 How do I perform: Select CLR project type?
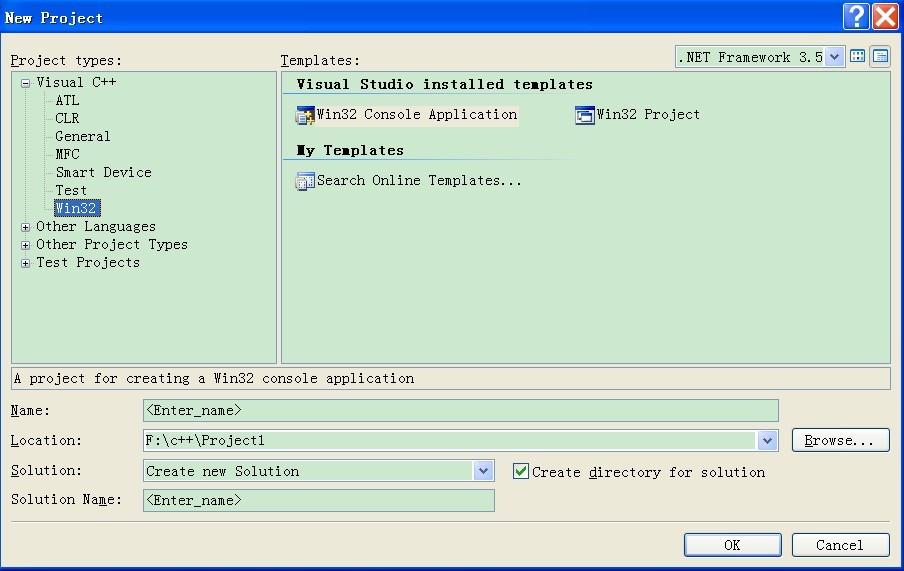tap(67, 118)
